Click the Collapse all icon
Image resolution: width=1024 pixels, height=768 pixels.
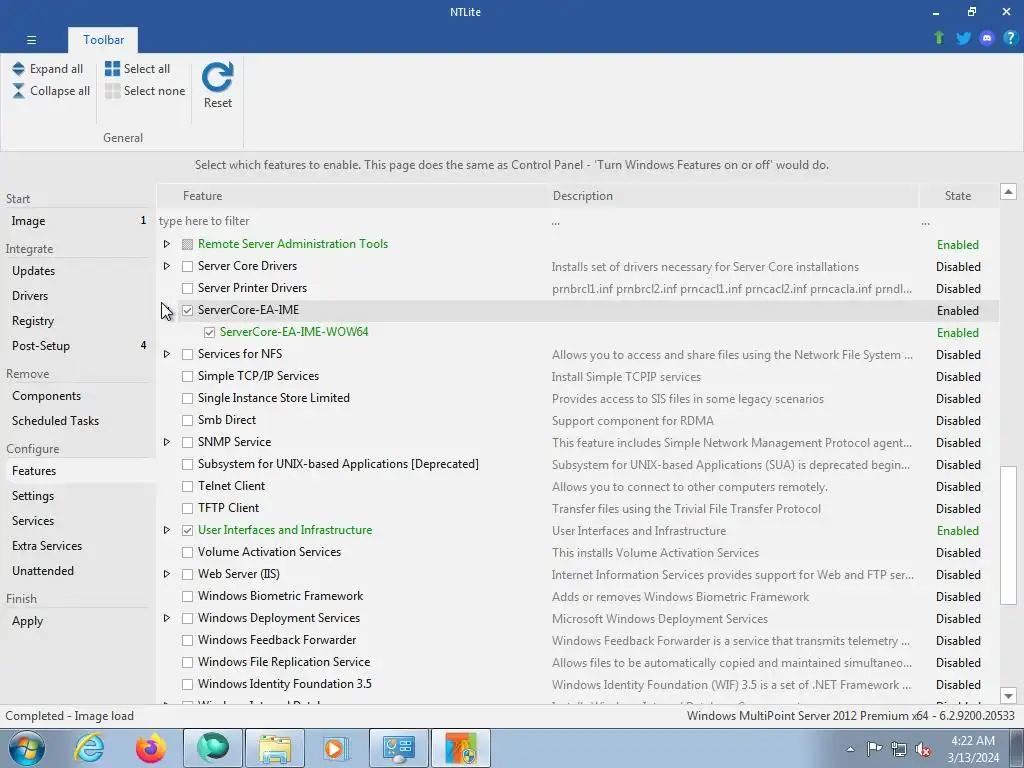pos(18,91)
